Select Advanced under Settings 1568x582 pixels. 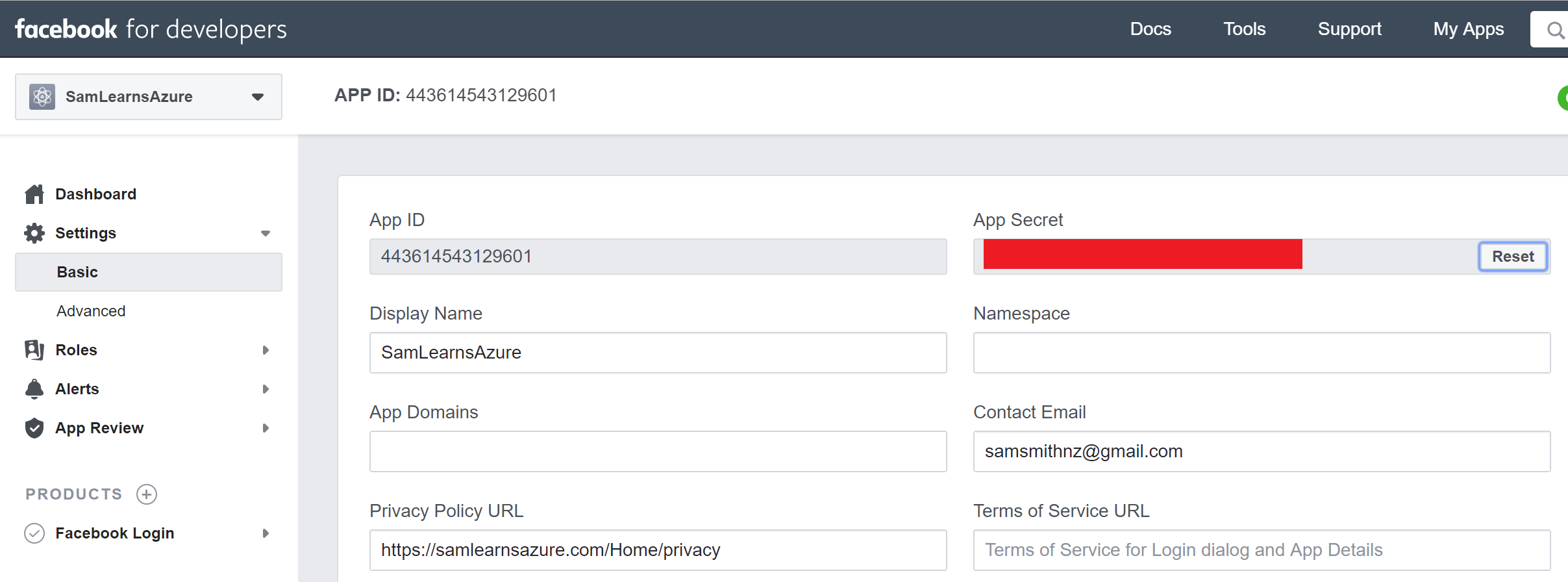(x=91, y=311)
